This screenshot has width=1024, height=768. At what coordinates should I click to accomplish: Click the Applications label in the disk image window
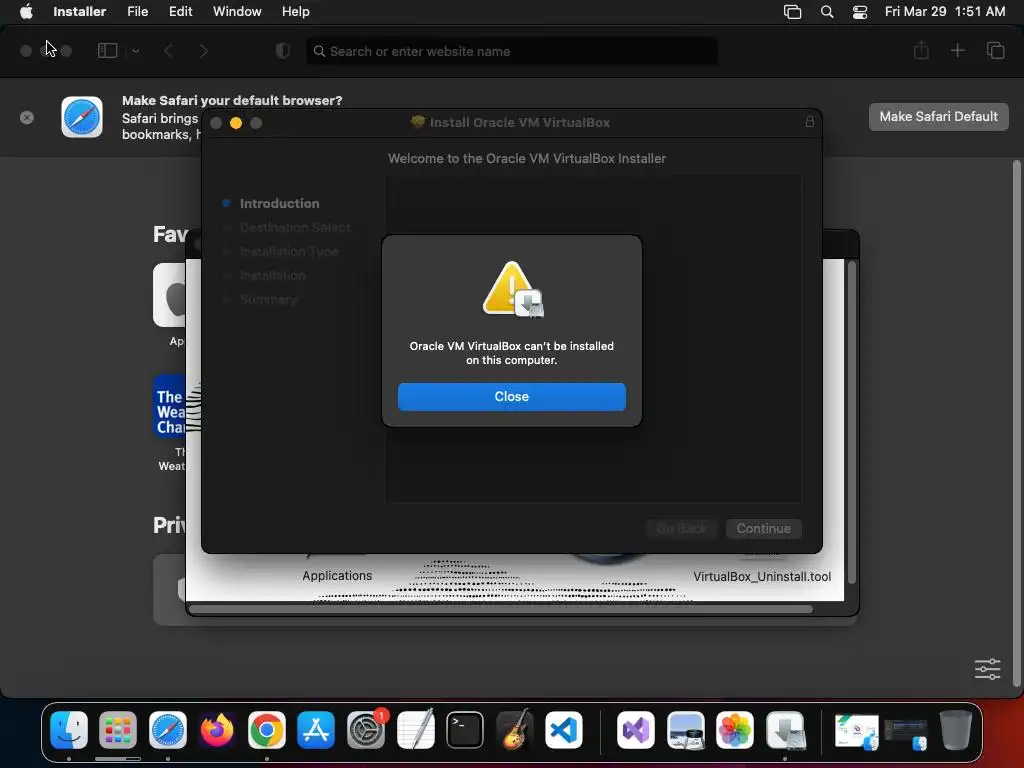click(337, 575)
